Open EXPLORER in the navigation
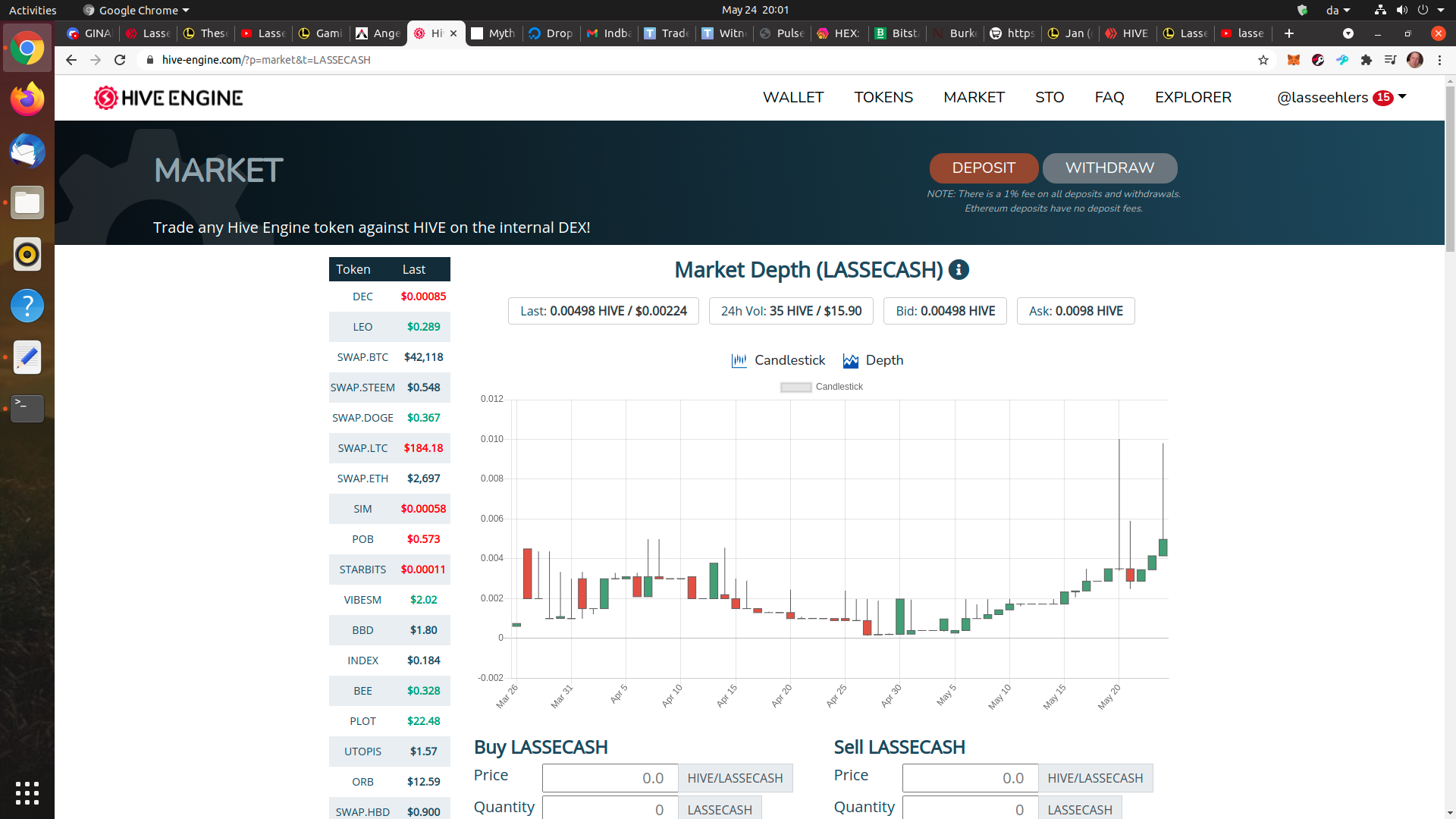 point(1193,97)
